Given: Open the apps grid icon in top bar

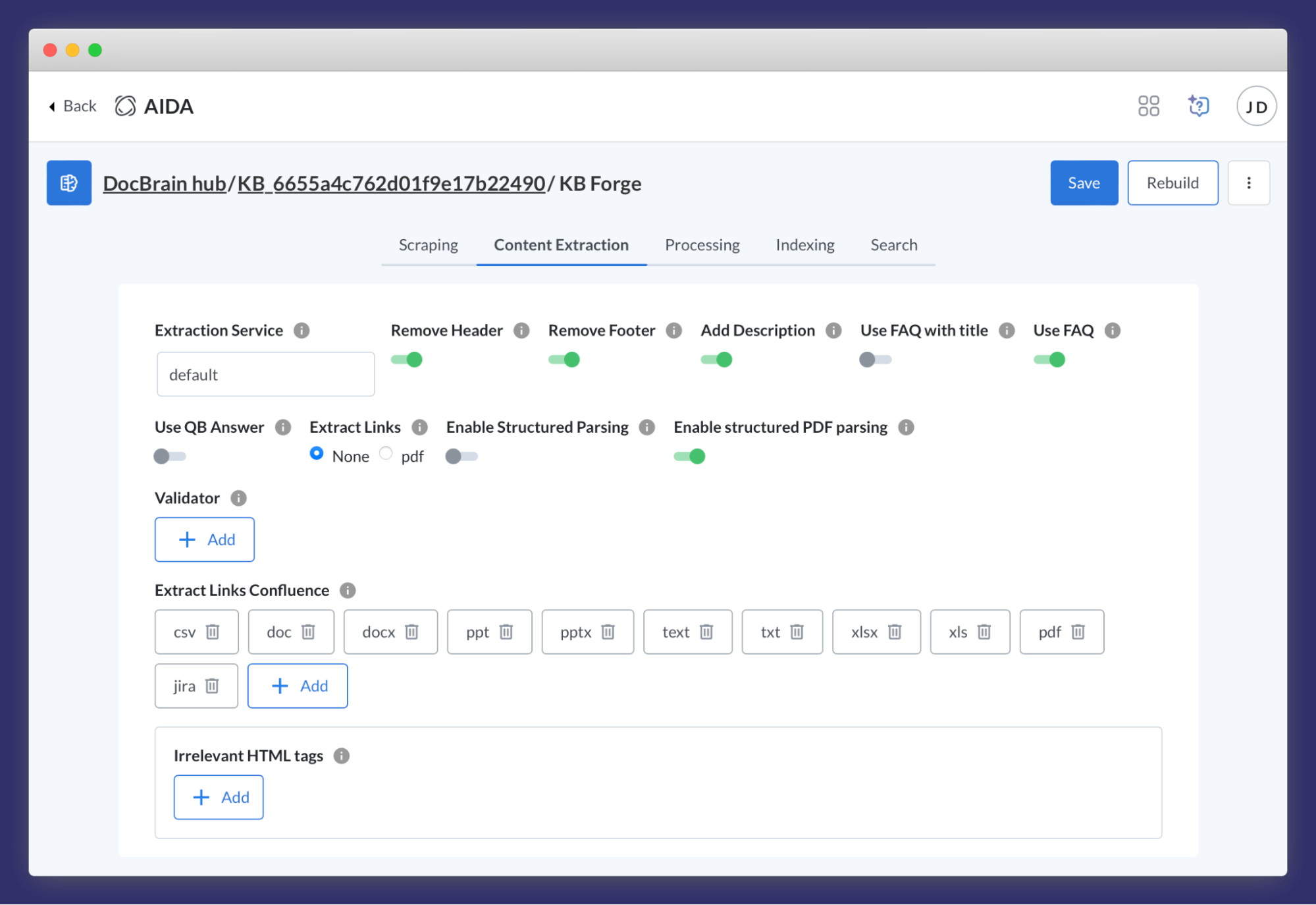Looking at the screenshot, I should coord(1148,105).
